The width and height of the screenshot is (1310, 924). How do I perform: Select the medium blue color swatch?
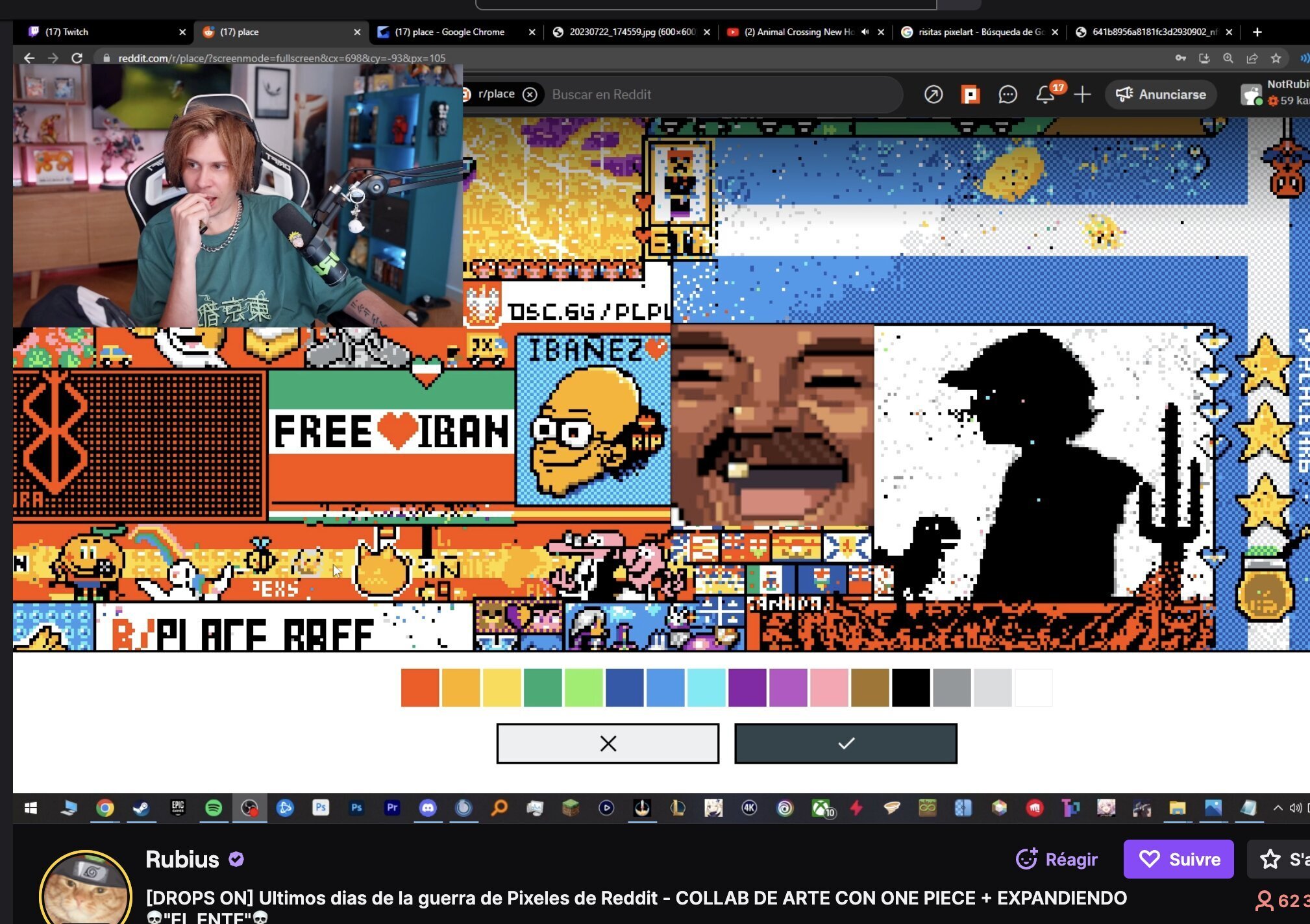(x=665, y=688)
